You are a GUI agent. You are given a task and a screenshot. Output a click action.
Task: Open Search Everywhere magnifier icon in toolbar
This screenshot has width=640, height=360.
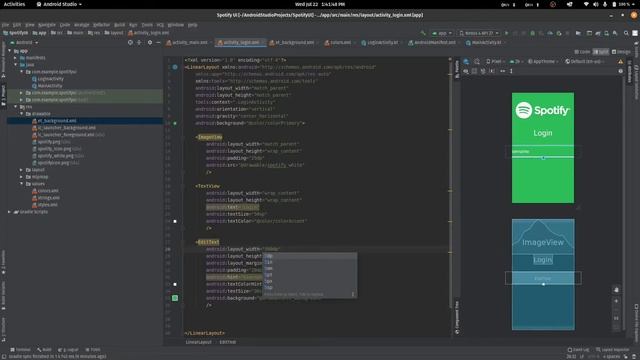point(626,33)
